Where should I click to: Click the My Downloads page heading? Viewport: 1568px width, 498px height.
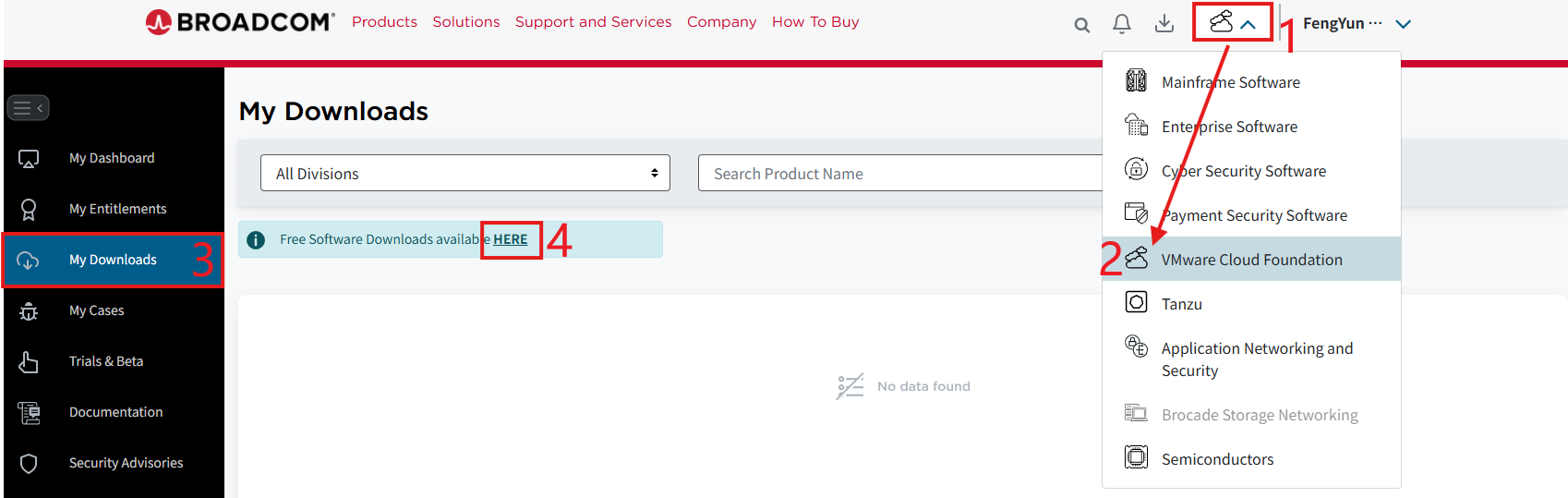[x=333, y=111]
